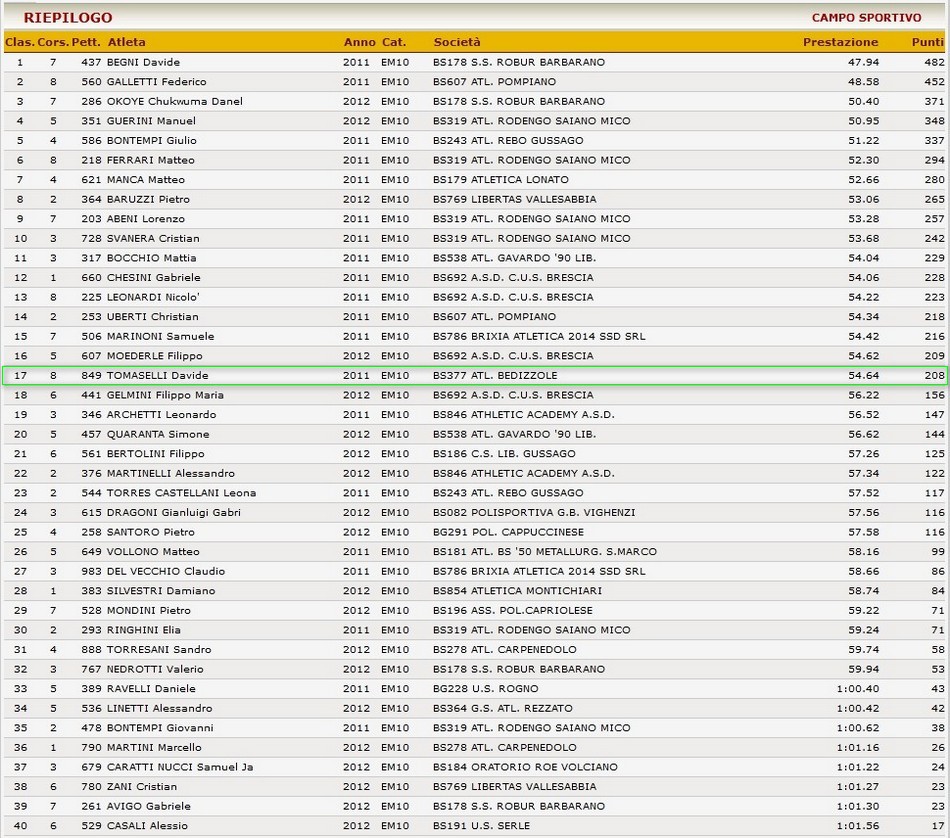Select athlete MARINONI Samuele
The image size is (950, 838).
pos(160,336)
